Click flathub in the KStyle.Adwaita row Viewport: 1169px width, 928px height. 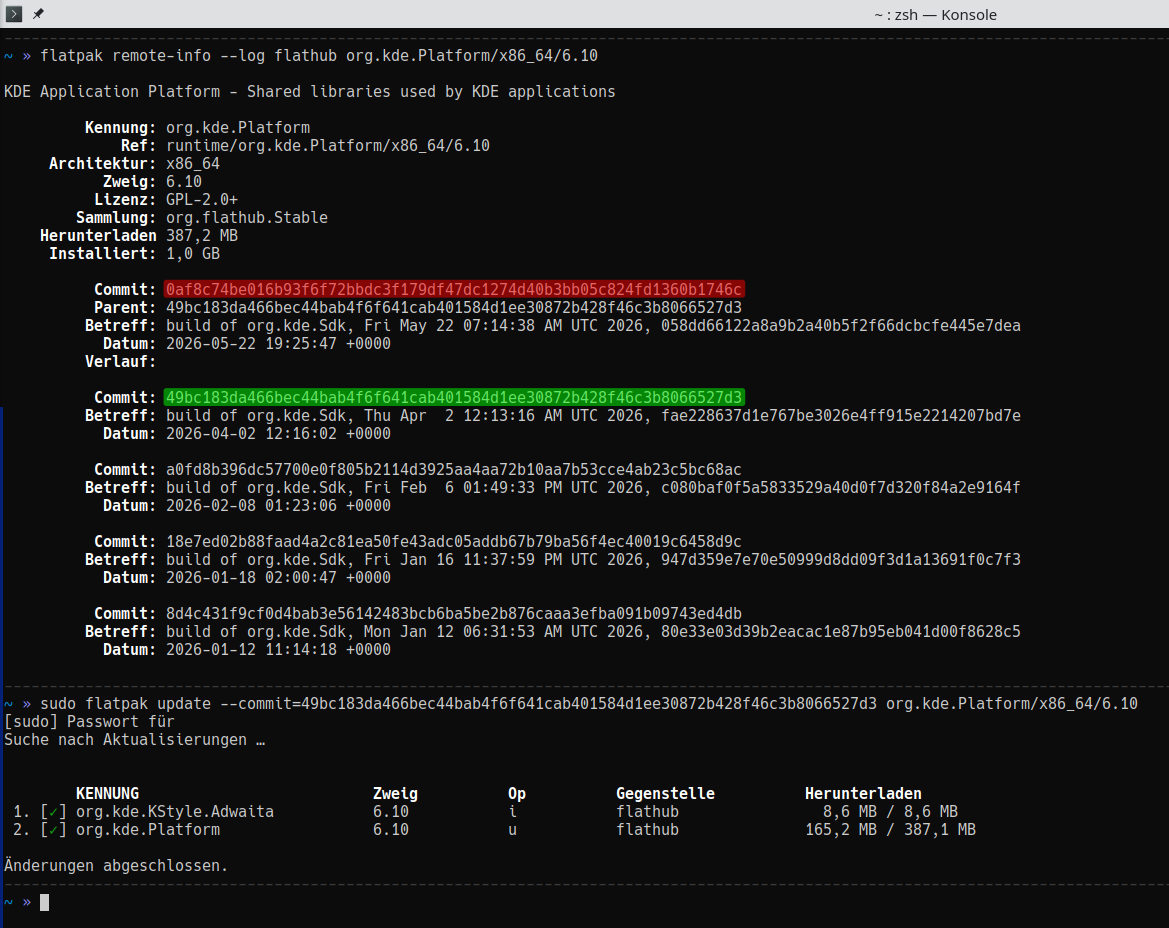tap(647, 812)
